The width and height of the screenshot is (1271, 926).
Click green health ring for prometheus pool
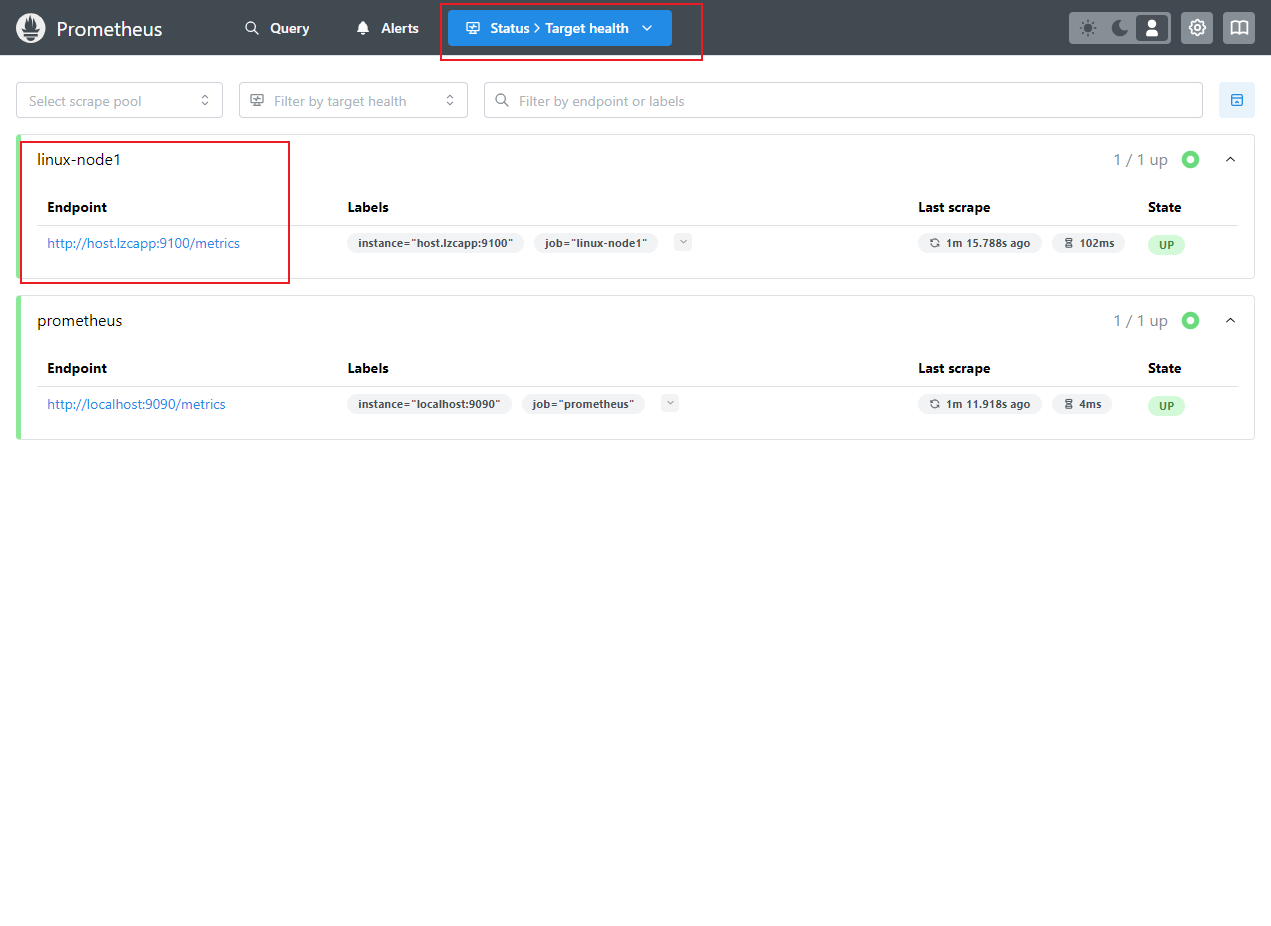[1190, 320]
